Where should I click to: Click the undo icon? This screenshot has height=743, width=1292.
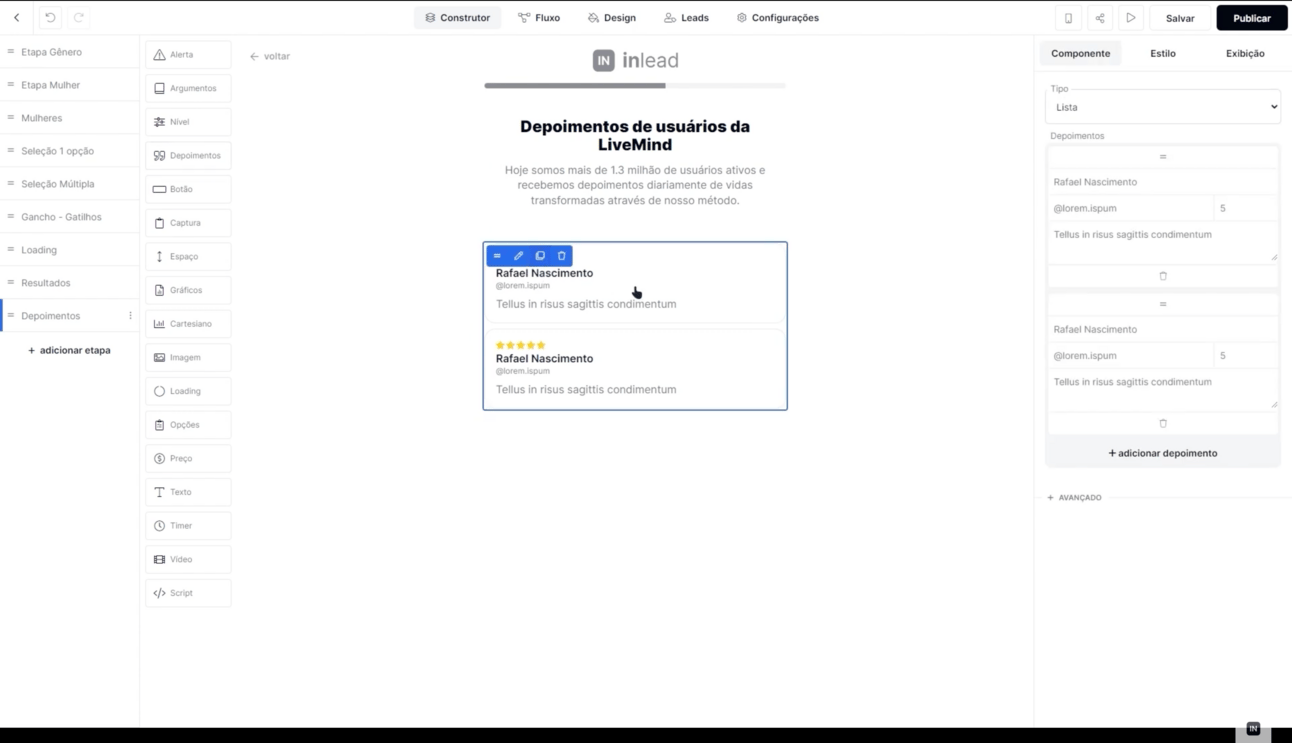click(x=50, y=18)
